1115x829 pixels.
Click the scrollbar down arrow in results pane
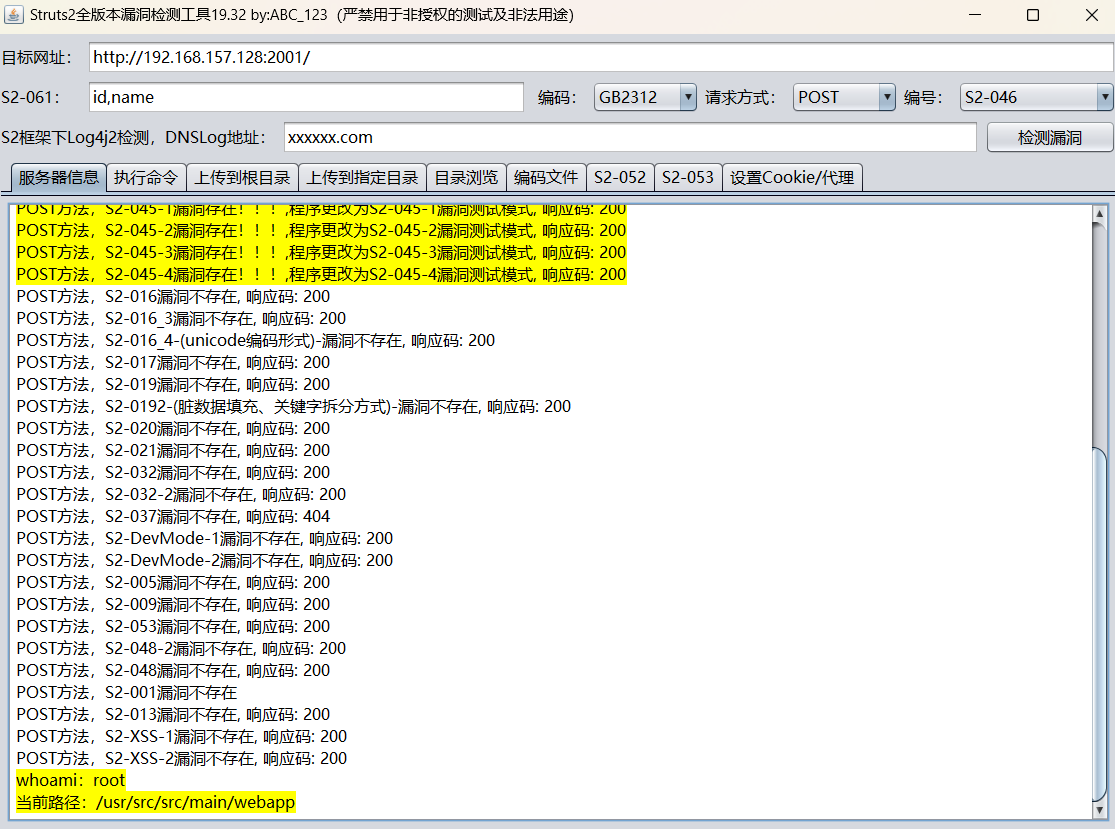click(1099, 810)
